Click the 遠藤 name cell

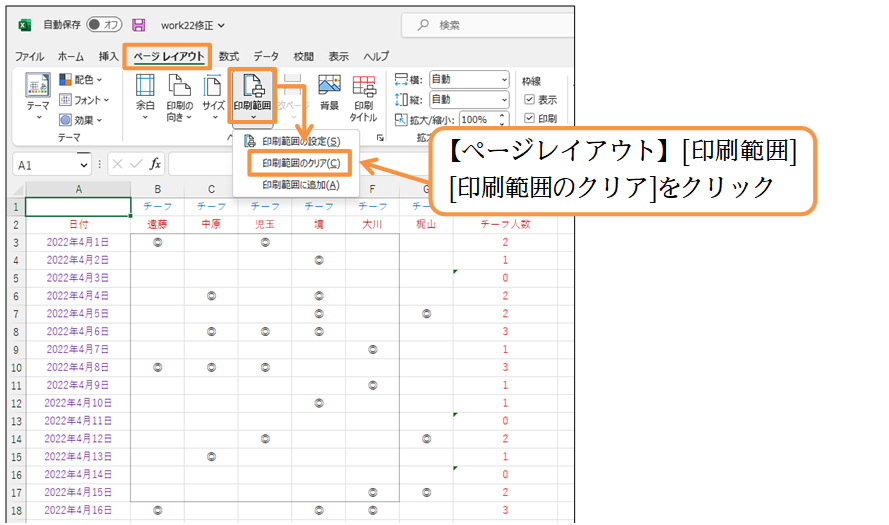point(158,225)
